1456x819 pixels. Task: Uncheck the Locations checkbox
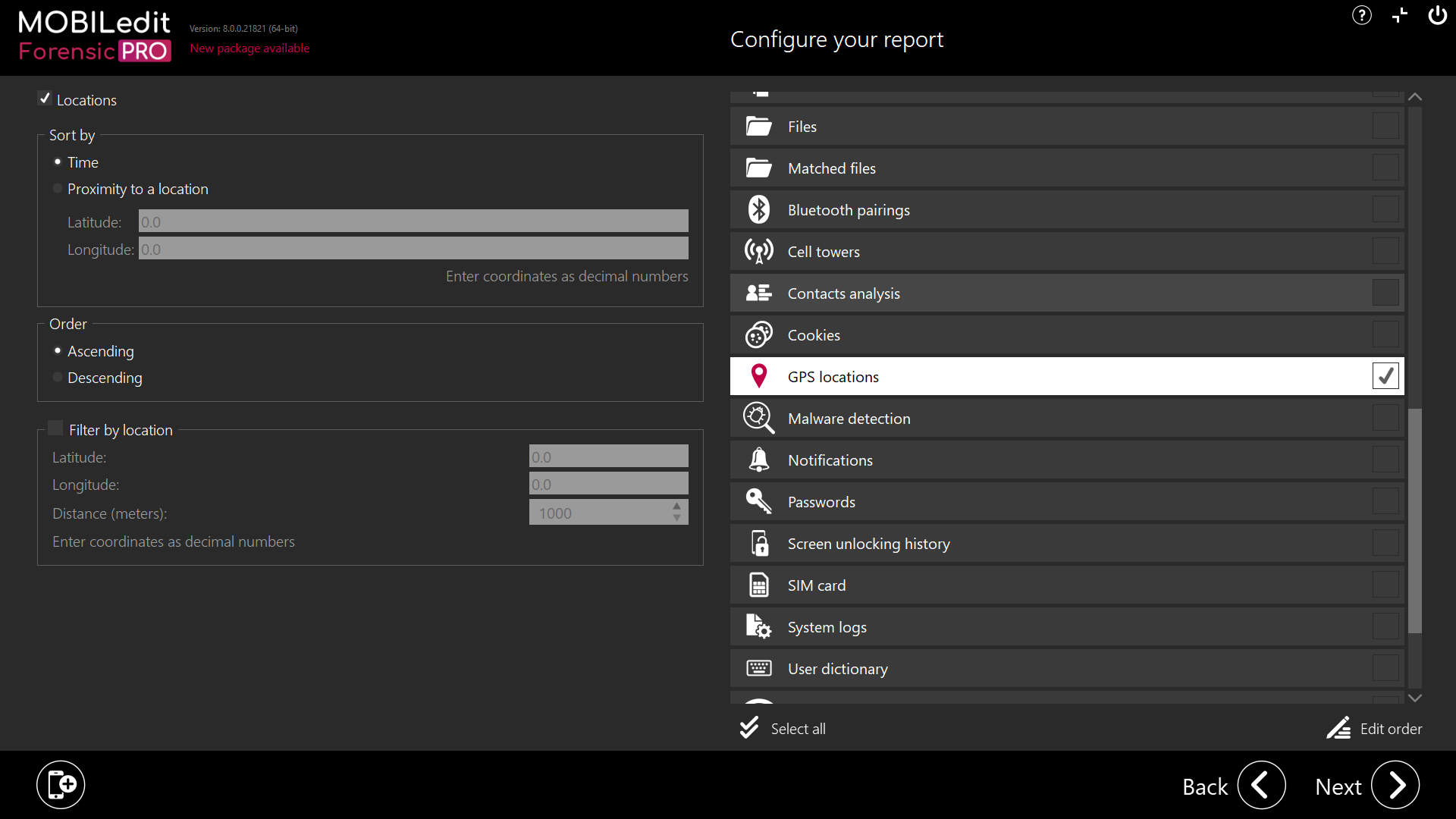[45, 99]
